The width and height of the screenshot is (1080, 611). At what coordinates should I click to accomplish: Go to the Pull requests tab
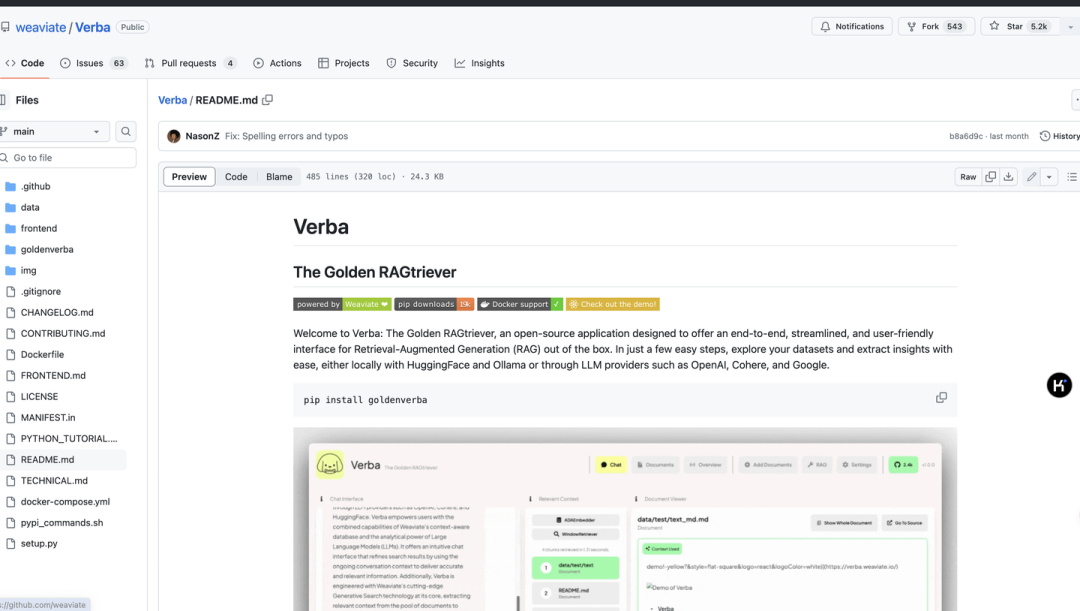[190, 63]
